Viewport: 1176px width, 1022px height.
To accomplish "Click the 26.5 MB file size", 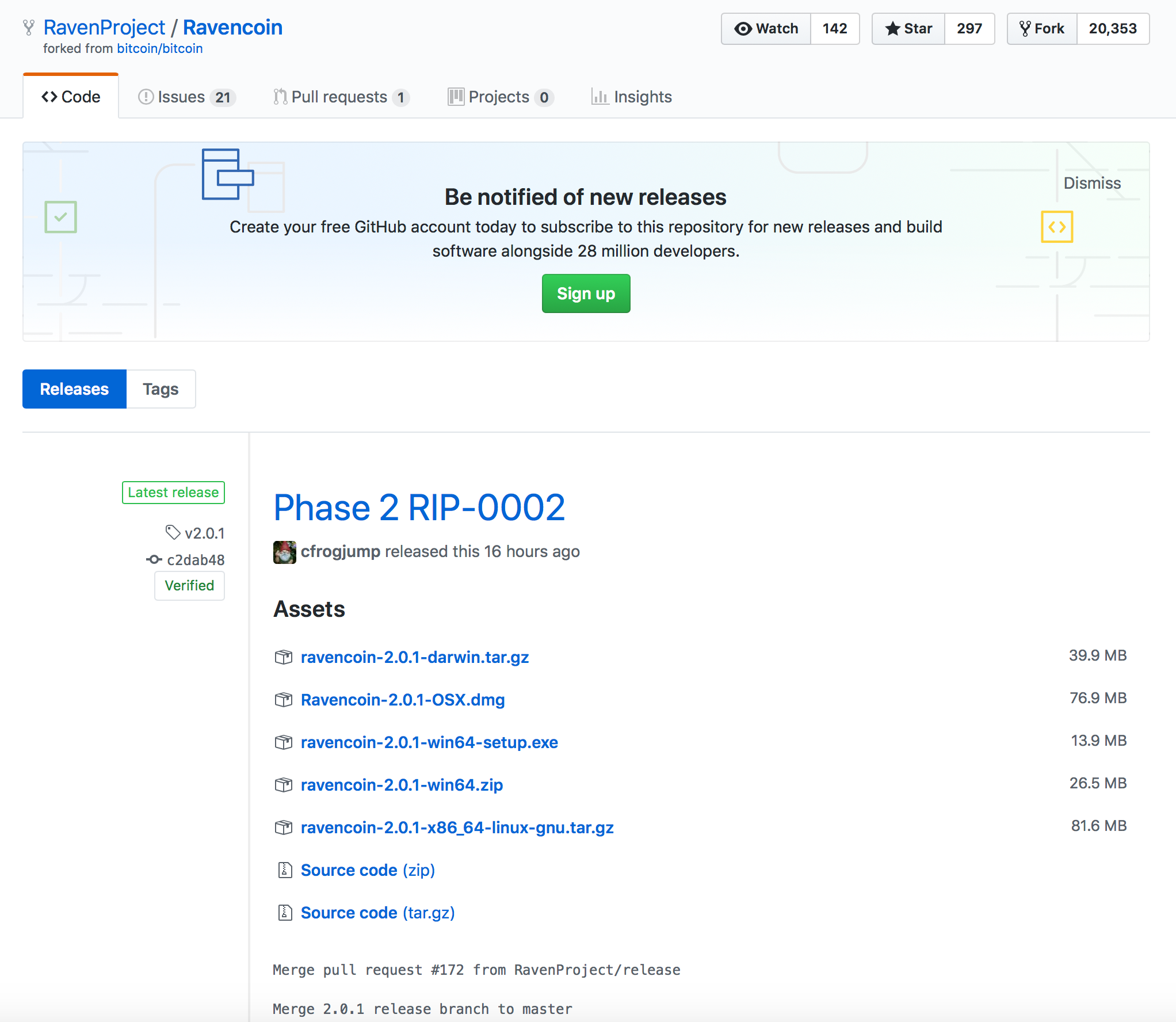I will point(1098,783).
